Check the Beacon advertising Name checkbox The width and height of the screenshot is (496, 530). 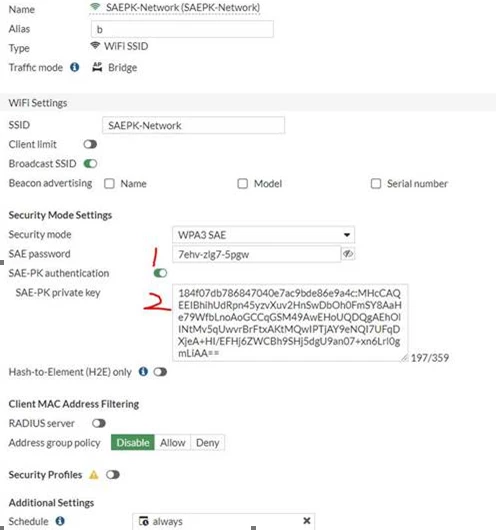tap(109, 184)
